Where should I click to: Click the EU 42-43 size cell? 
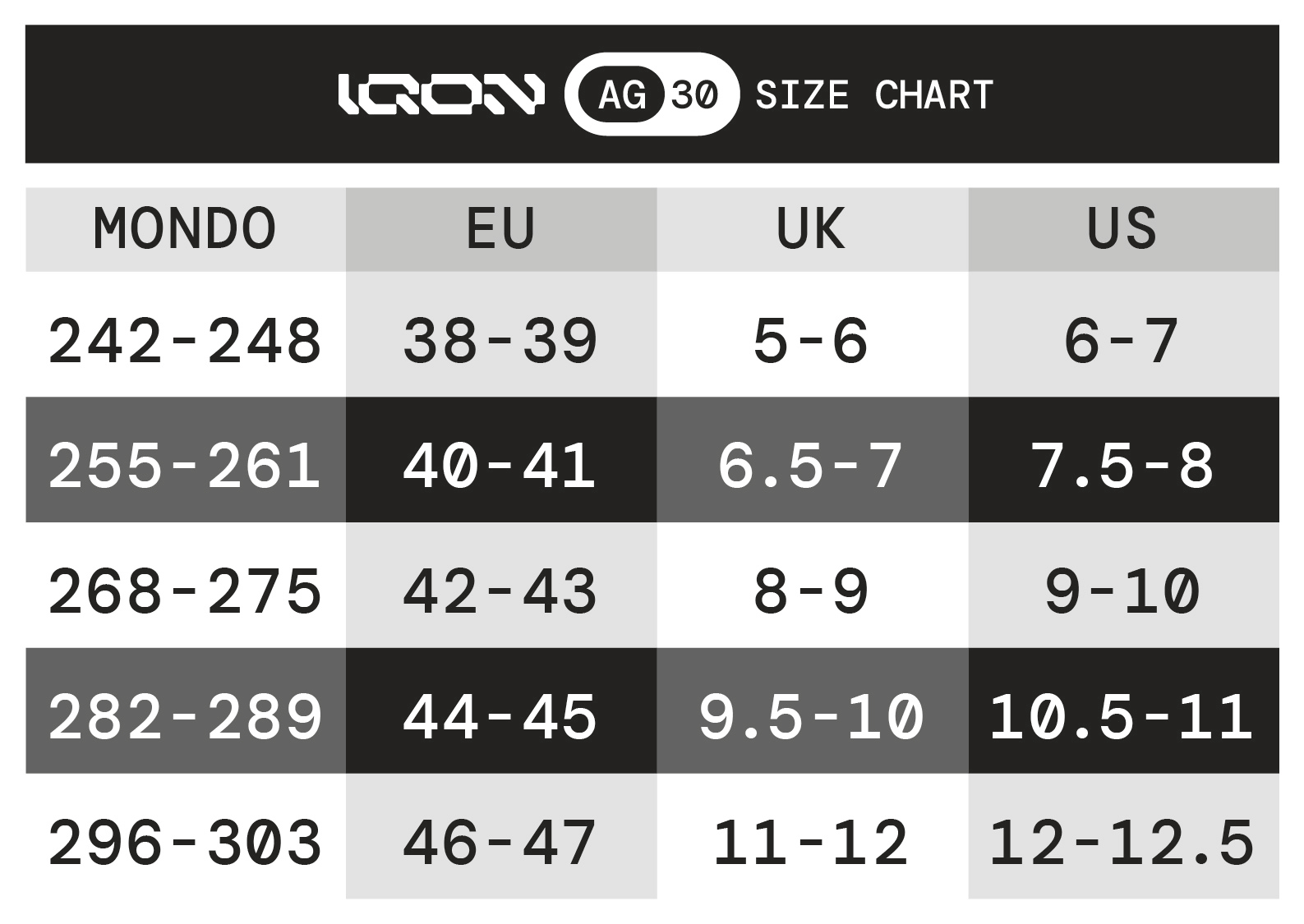click(x=500, y=591)
